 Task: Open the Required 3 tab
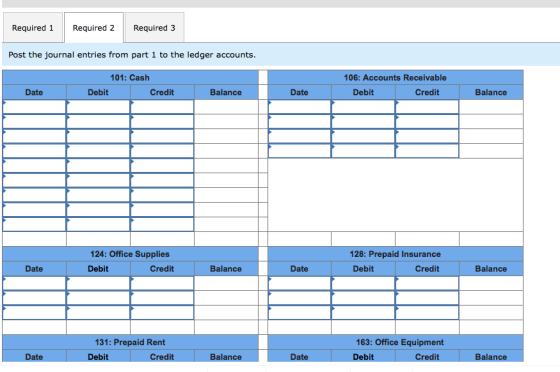(x=154, y=28)
